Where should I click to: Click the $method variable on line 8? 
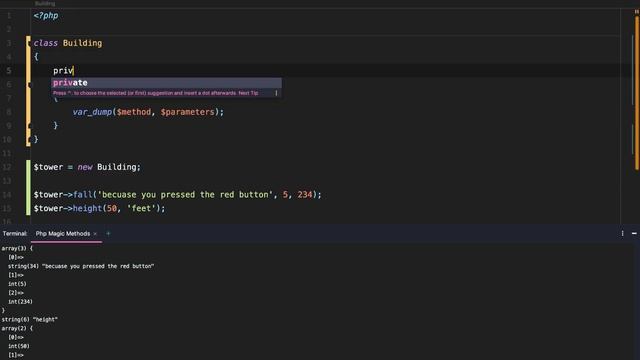tap(133, 112)
